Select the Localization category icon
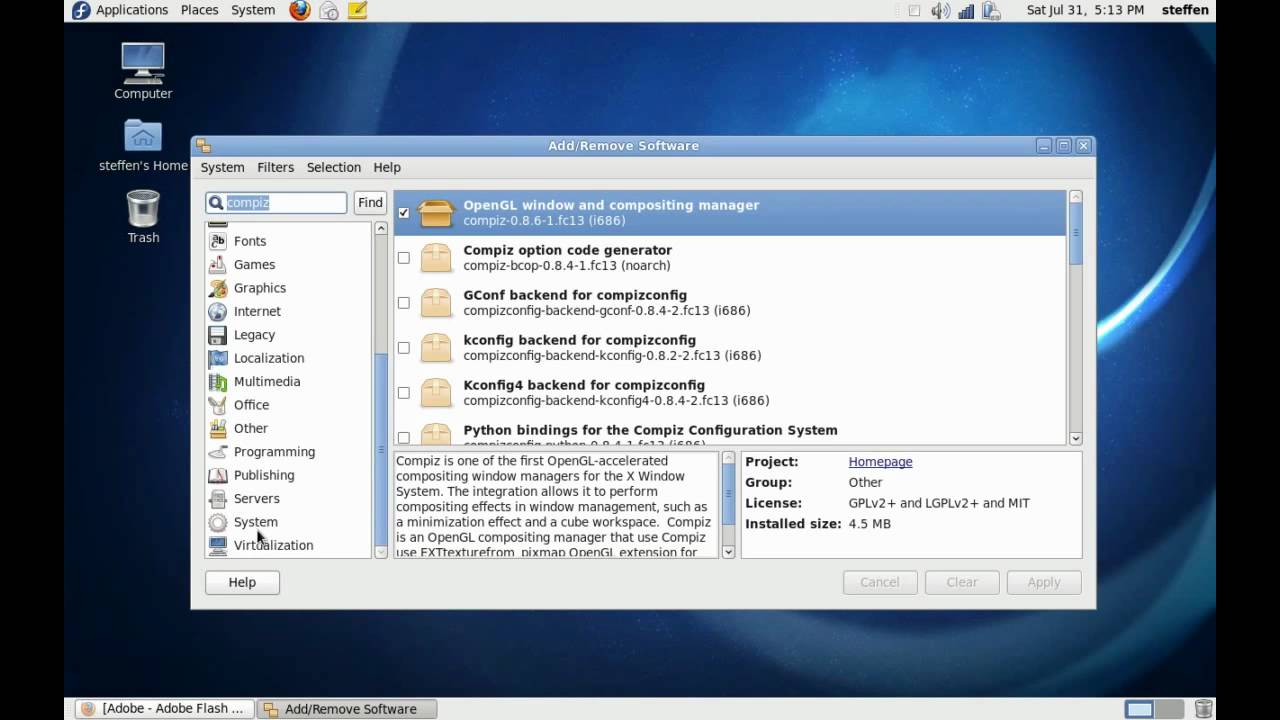Image resolution: width=1280 pixels, height=720 pixels. click(217, 358)
